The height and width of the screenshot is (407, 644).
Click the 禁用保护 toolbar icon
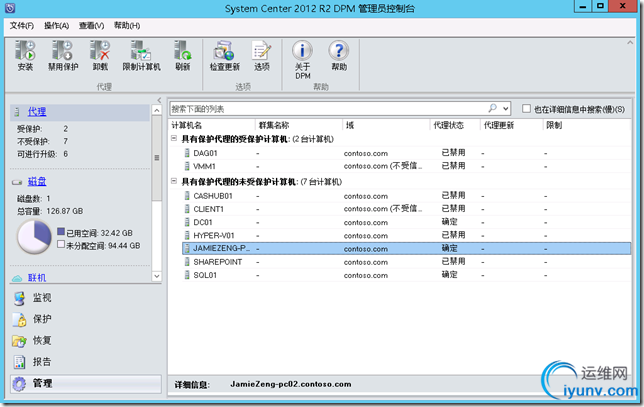point(62,51)
